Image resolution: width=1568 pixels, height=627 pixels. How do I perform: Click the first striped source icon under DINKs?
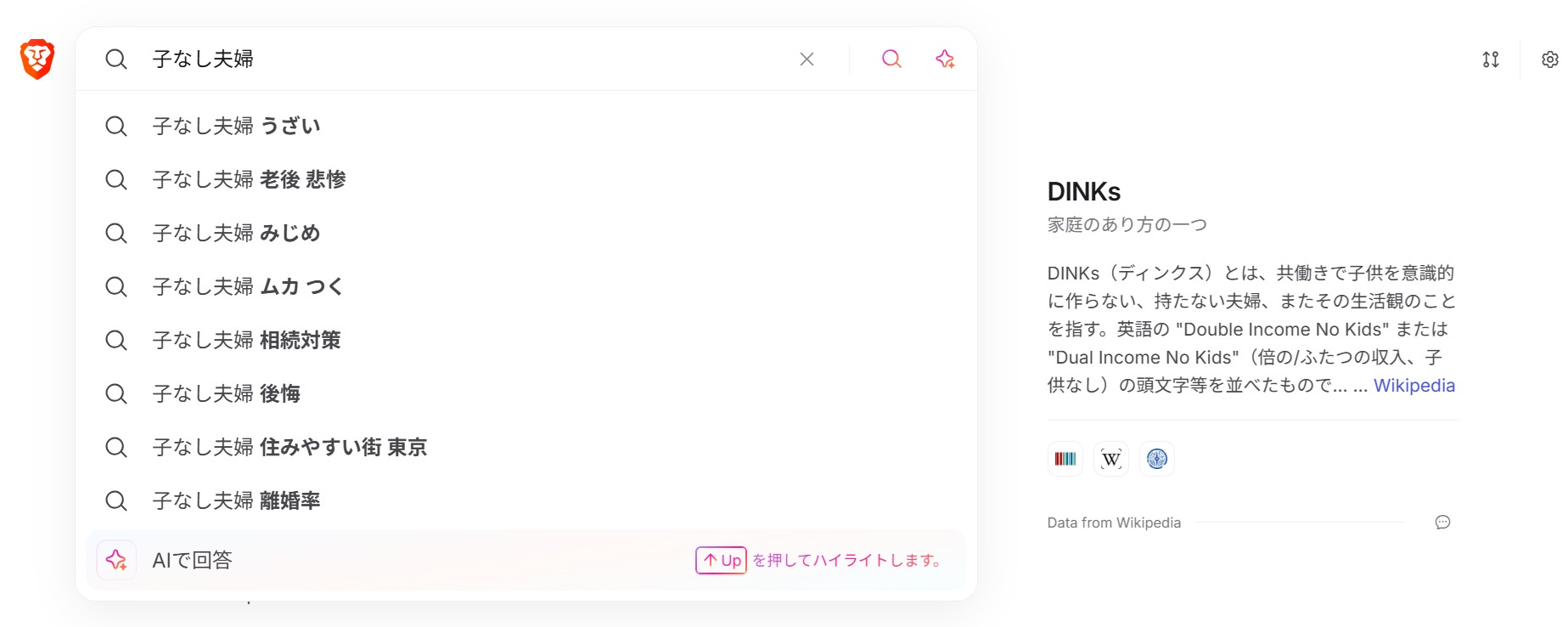coord(1065,459)
